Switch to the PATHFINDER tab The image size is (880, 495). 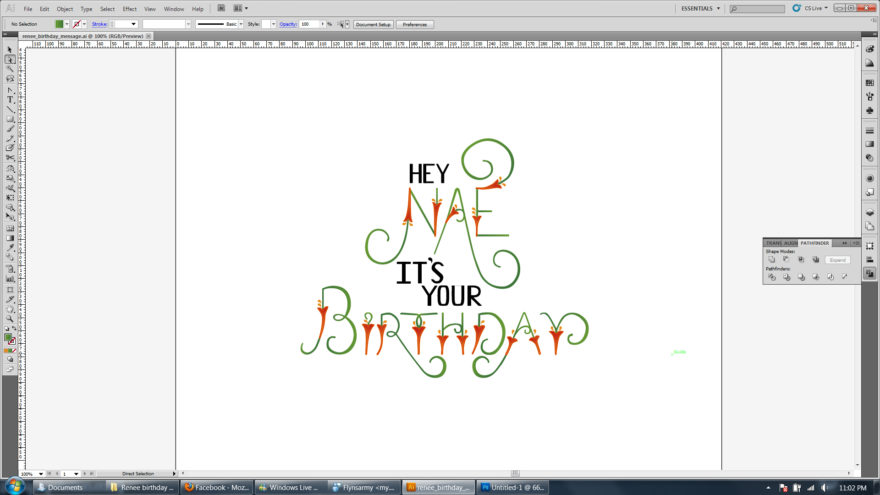point(814,243)
